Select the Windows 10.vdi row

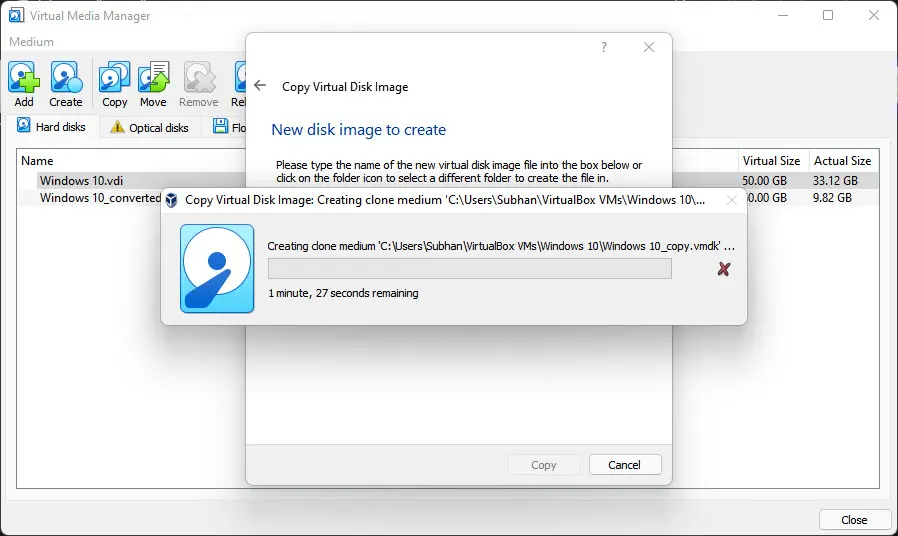coord(447,181)
